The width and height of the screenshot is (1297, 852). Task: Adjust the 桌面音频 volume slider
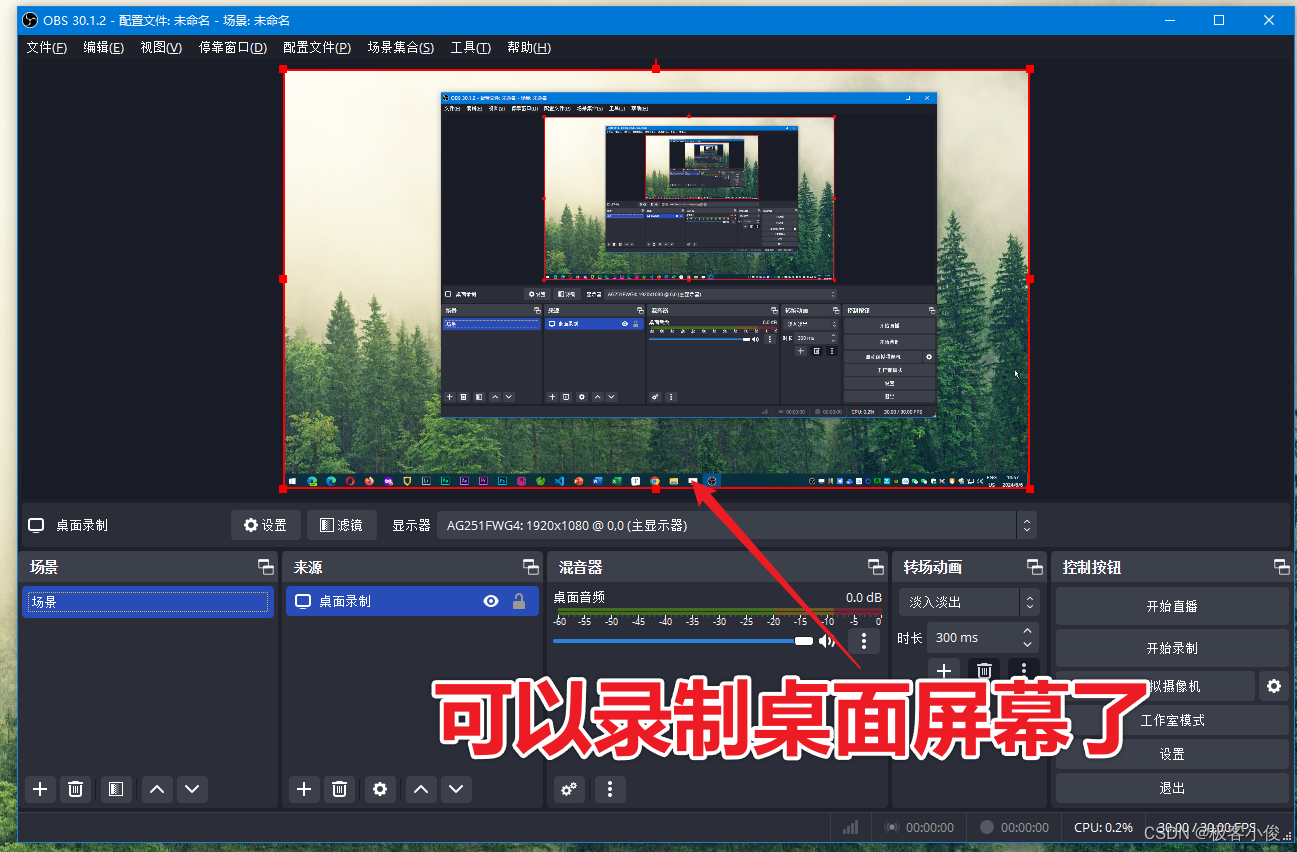[683, 641]
